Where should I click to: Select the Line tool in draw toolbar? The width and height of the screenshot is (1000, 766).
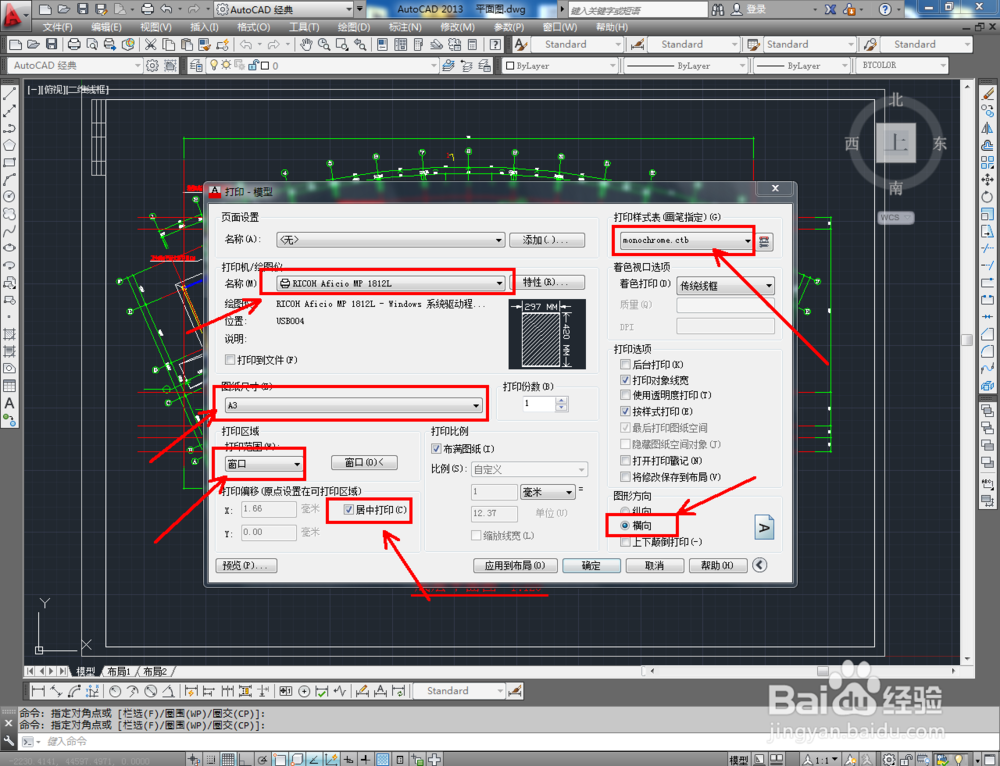[9, 94]
